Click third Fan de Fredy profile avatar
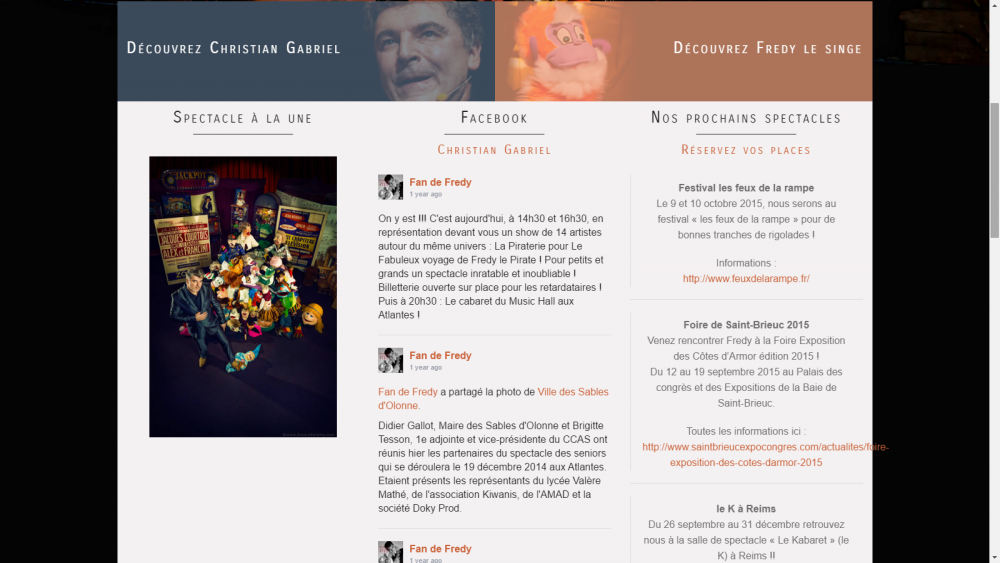Image resolution: width=1000 pixels, height=563 pixels. point(390,552)
